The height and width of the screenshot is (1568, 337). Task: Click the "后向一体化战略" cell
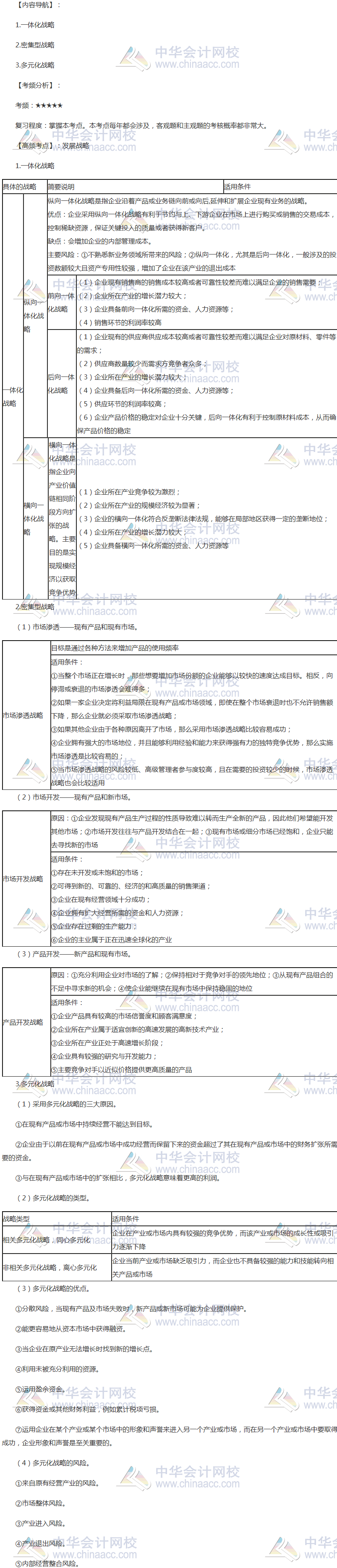click(62, 384)
